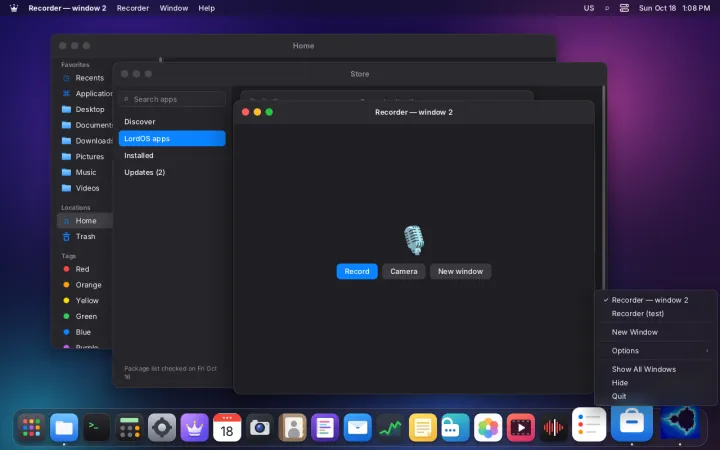The height and width of the screenshot is (450, 720).
Task: Open Recents in the Home window sidebar
Action: pyautogui.click(x=85, y=78)
